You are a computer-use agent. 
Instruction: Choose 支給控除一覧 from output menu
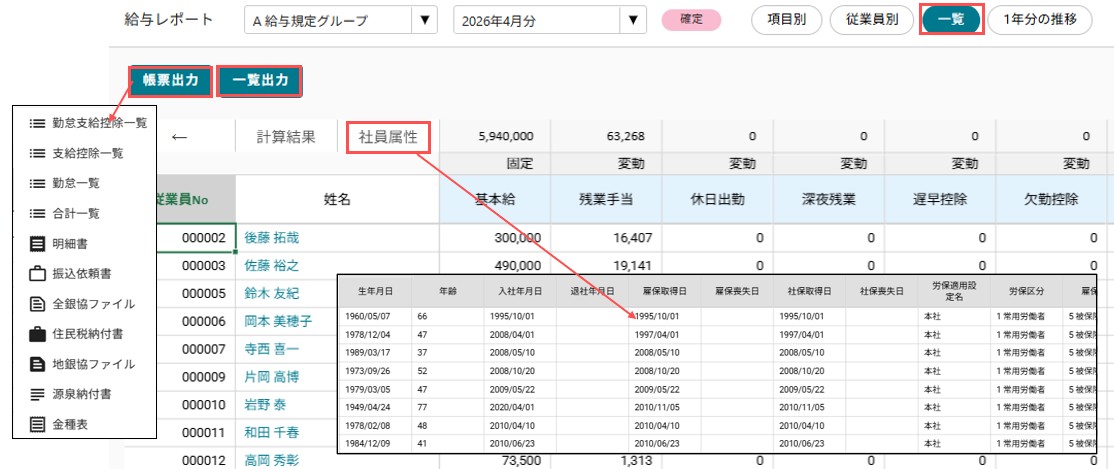[x=87, y=153]
